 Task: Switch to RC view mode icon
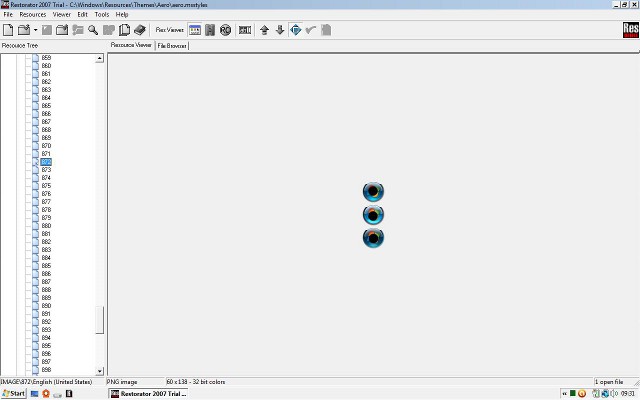225,30
